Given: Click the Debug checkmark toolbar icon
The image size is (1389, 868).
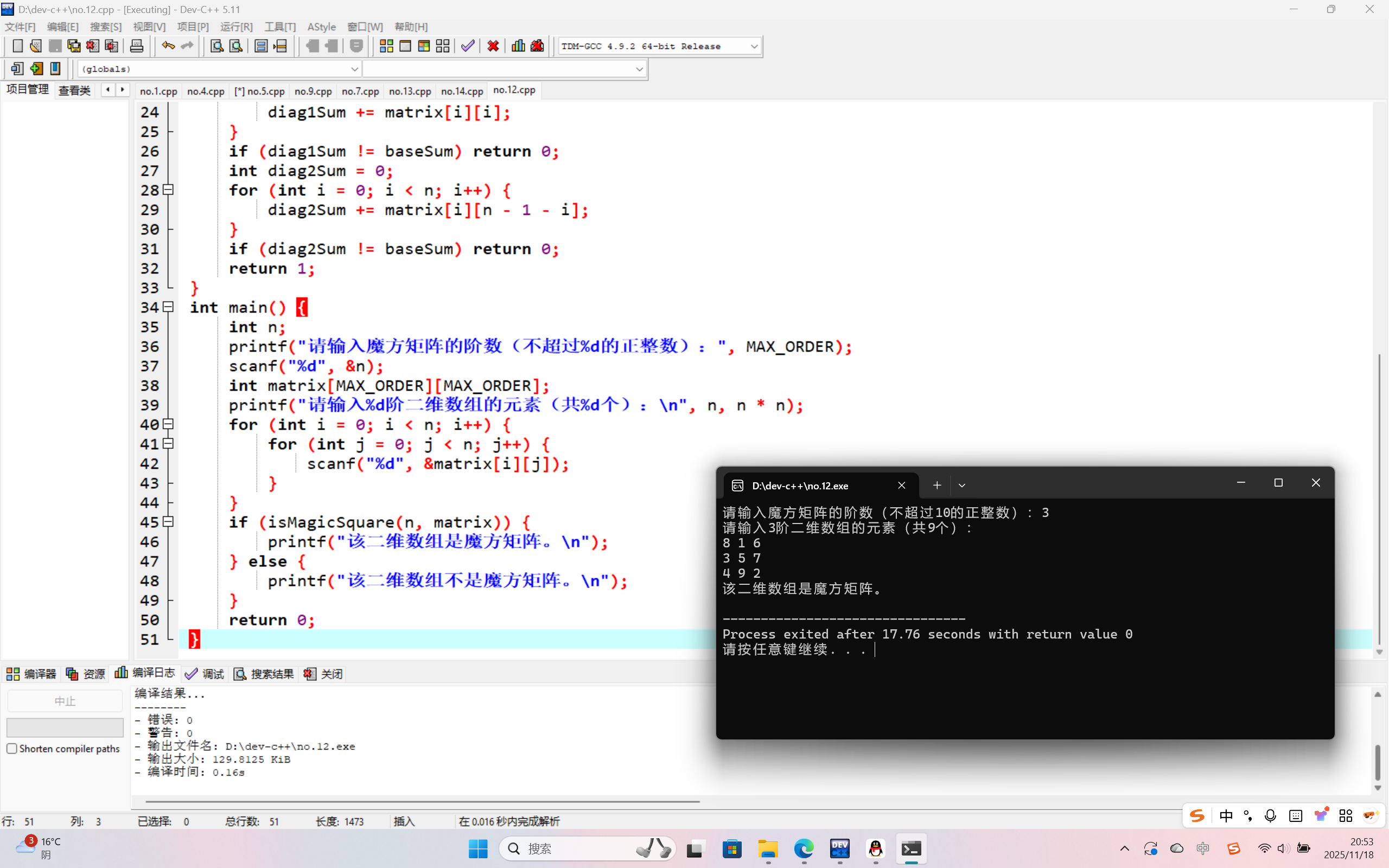Looking at the screenshot, I should coord(468,46).
